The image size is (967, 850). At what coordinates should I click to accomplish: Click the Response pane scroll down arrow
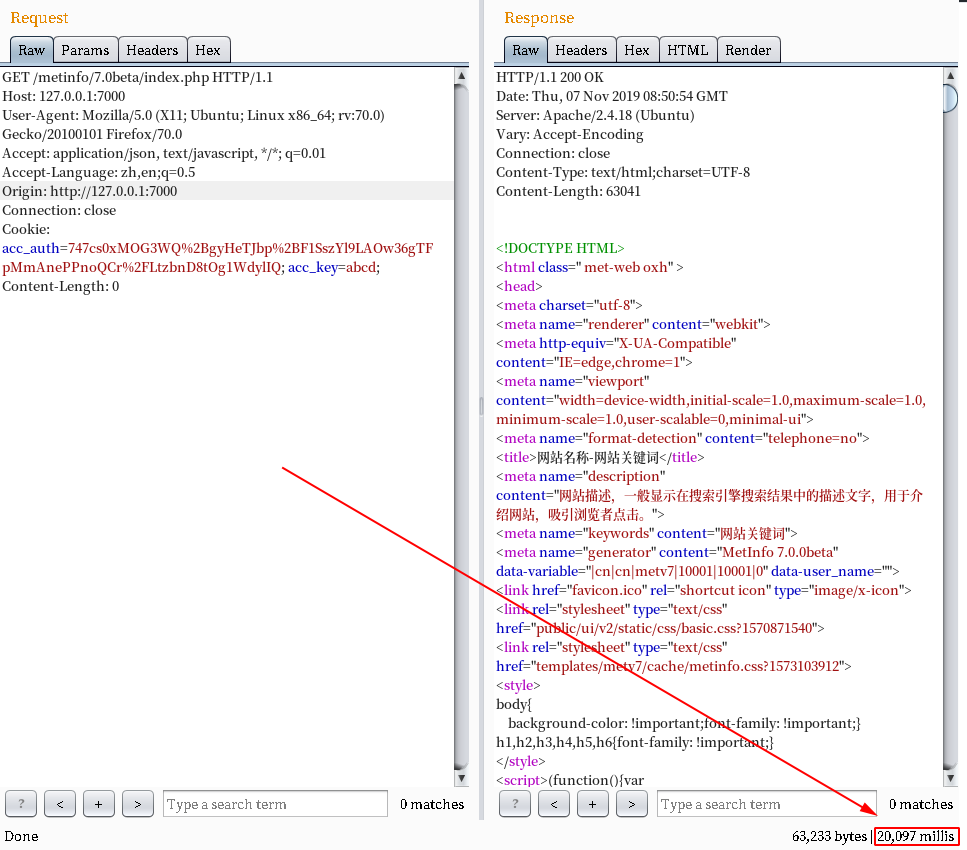pyautogui.click(x=950, y=778)
